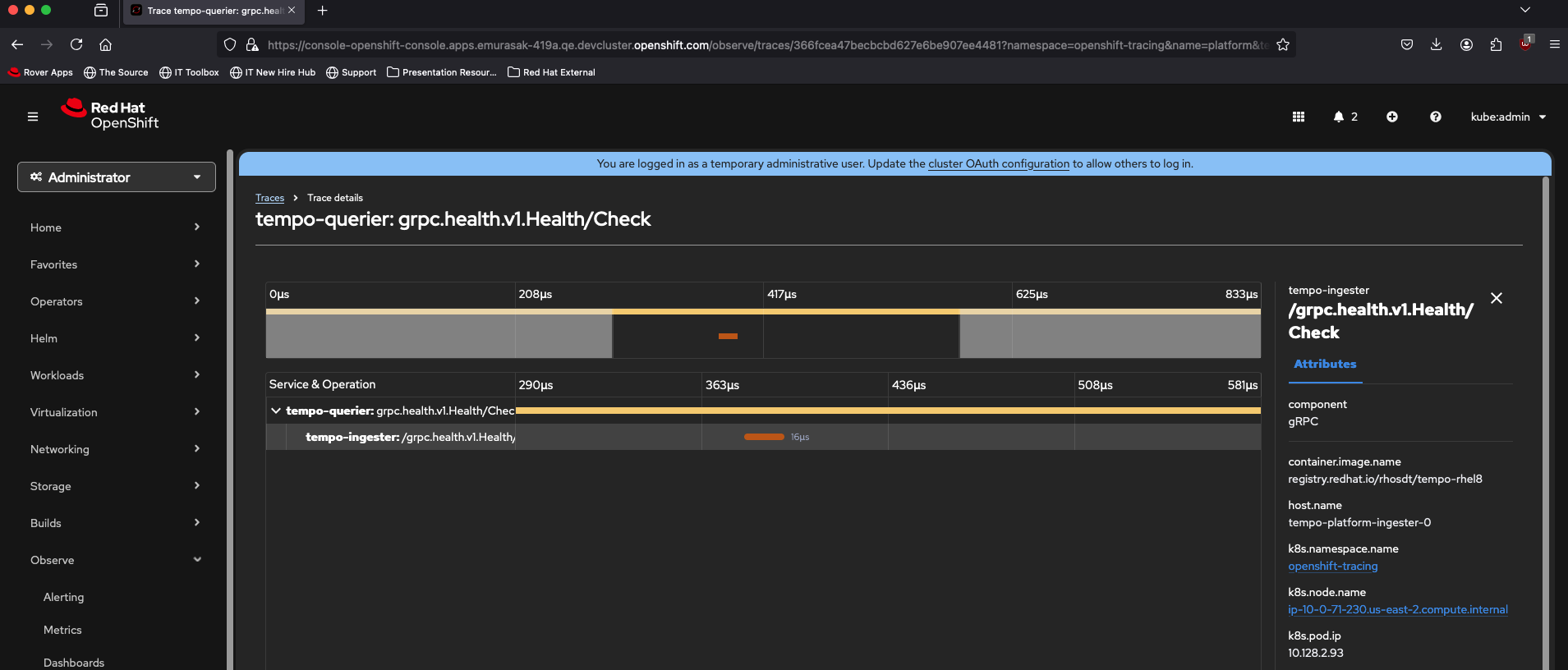List all open tabs with the chevron
The width and height of the screenshot is (1568, 670).
[1525, 11]
